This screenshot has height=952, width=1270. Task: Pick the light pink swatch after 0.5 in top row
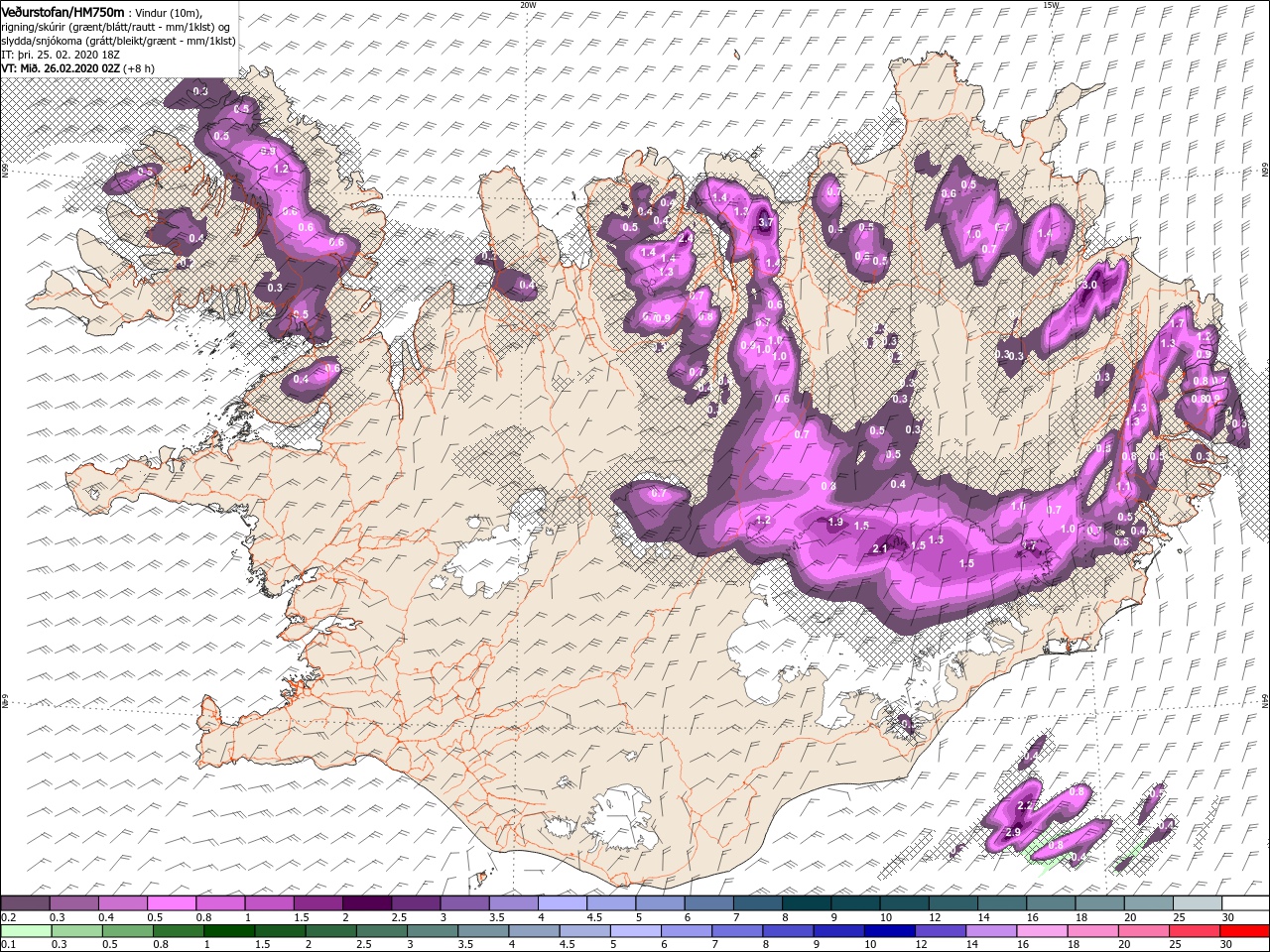[172, 903]
